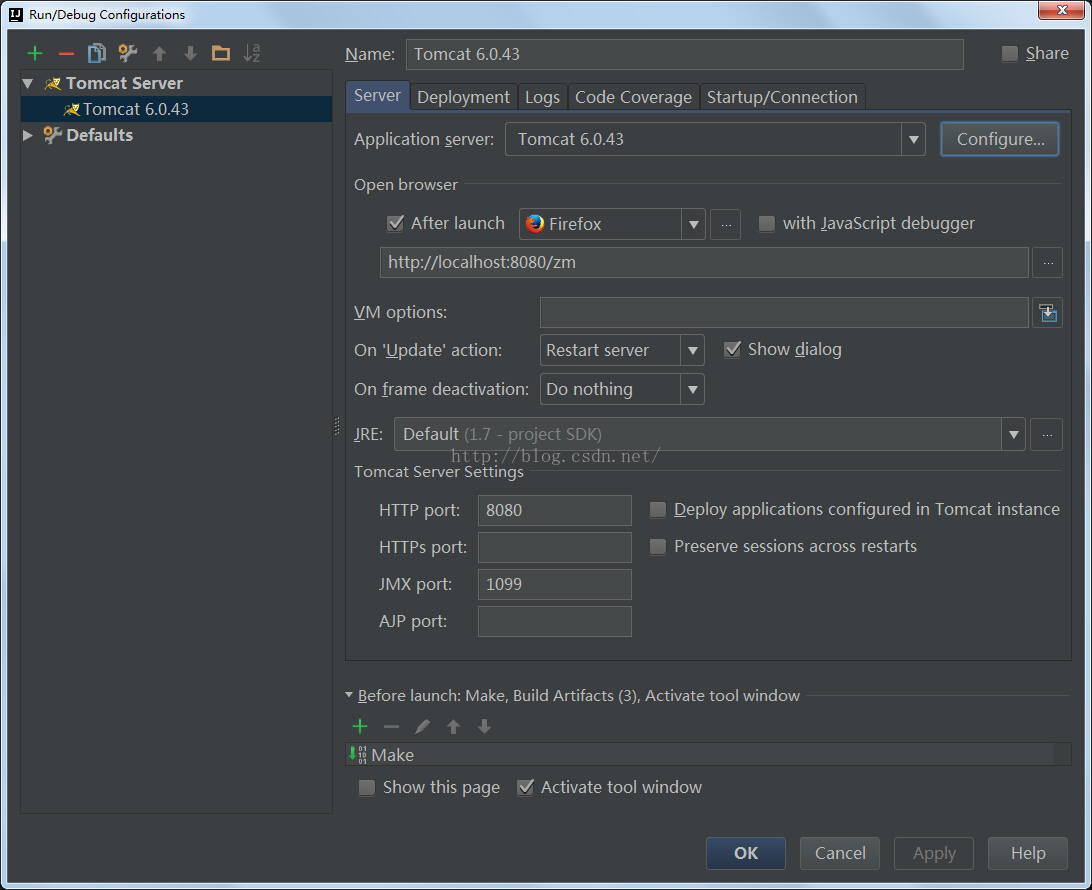Open Help for this dialog
This screenshot has height=890, width=1092.
coord(1028,853)
